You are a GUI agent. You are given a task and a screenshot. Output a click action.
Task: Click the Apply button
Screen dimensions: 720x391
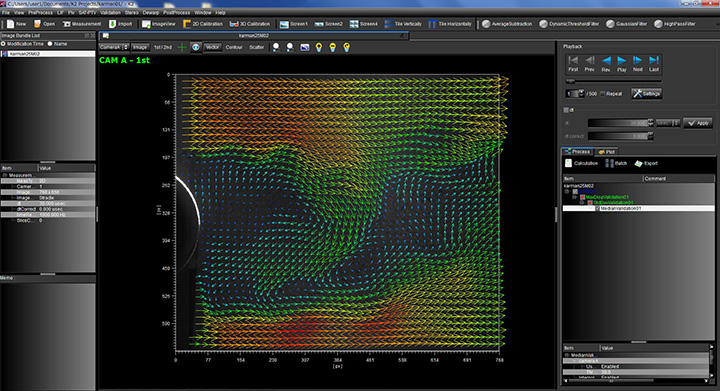pos(698,123)
